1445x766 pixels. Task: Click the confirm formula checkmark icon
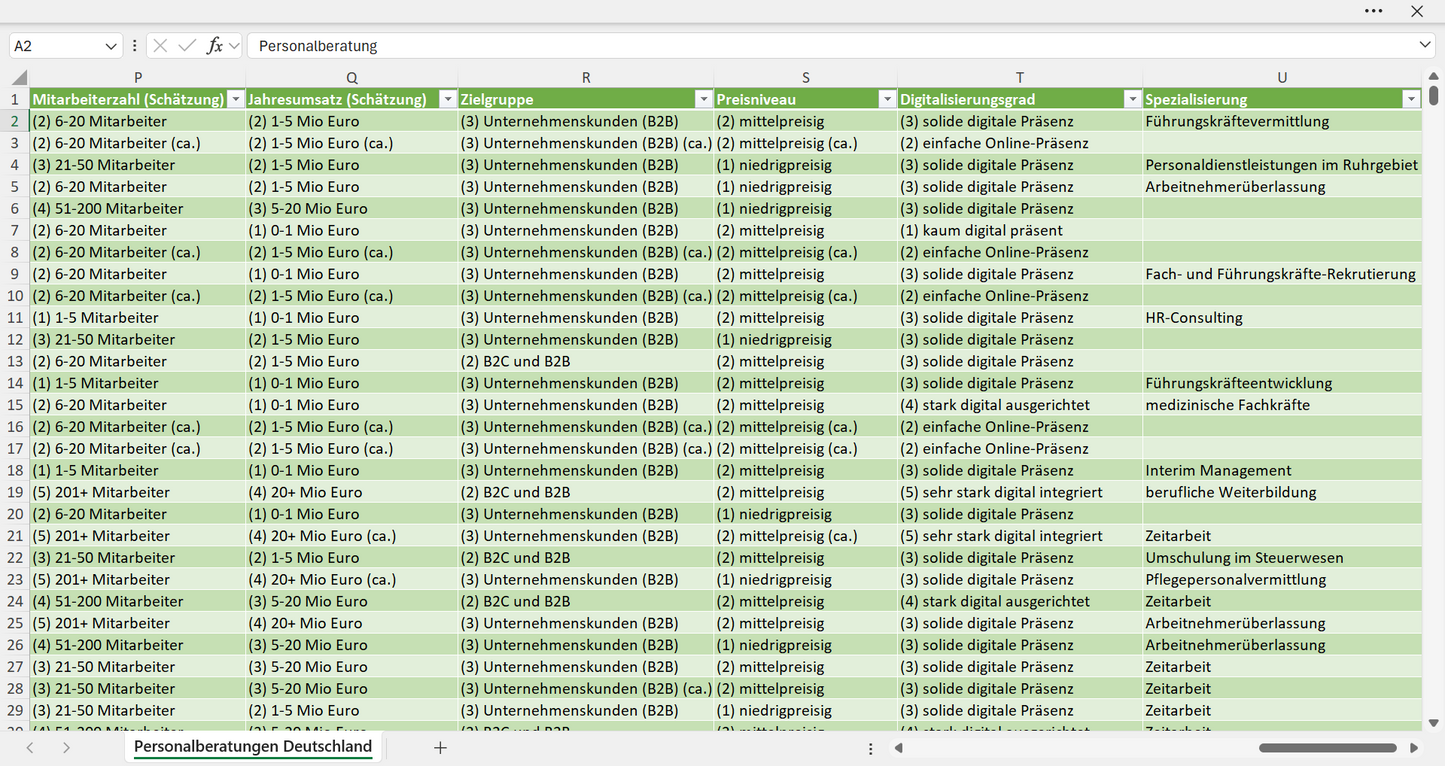(187, 46)
